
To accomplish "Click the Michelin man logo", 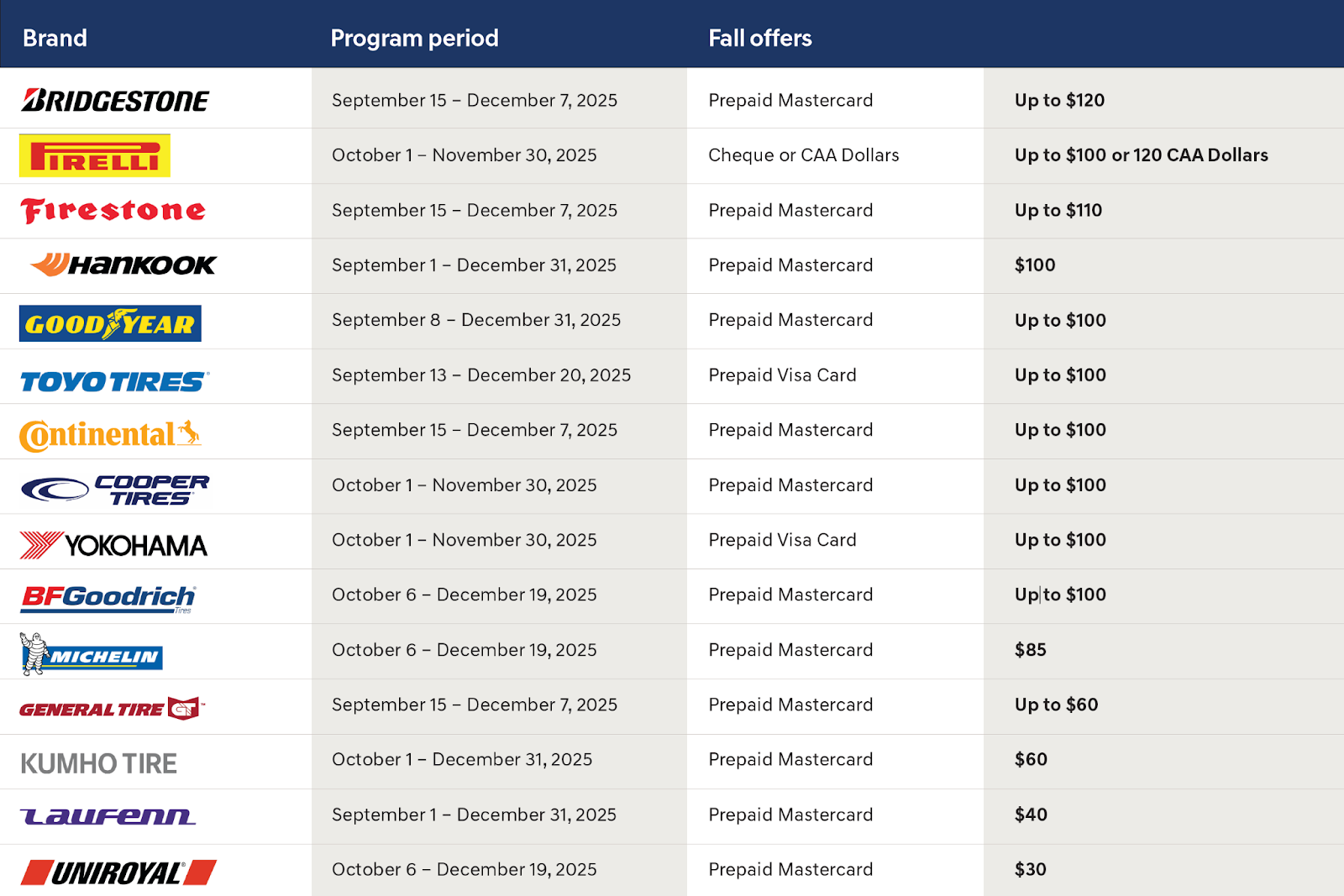I will (91, 654).
